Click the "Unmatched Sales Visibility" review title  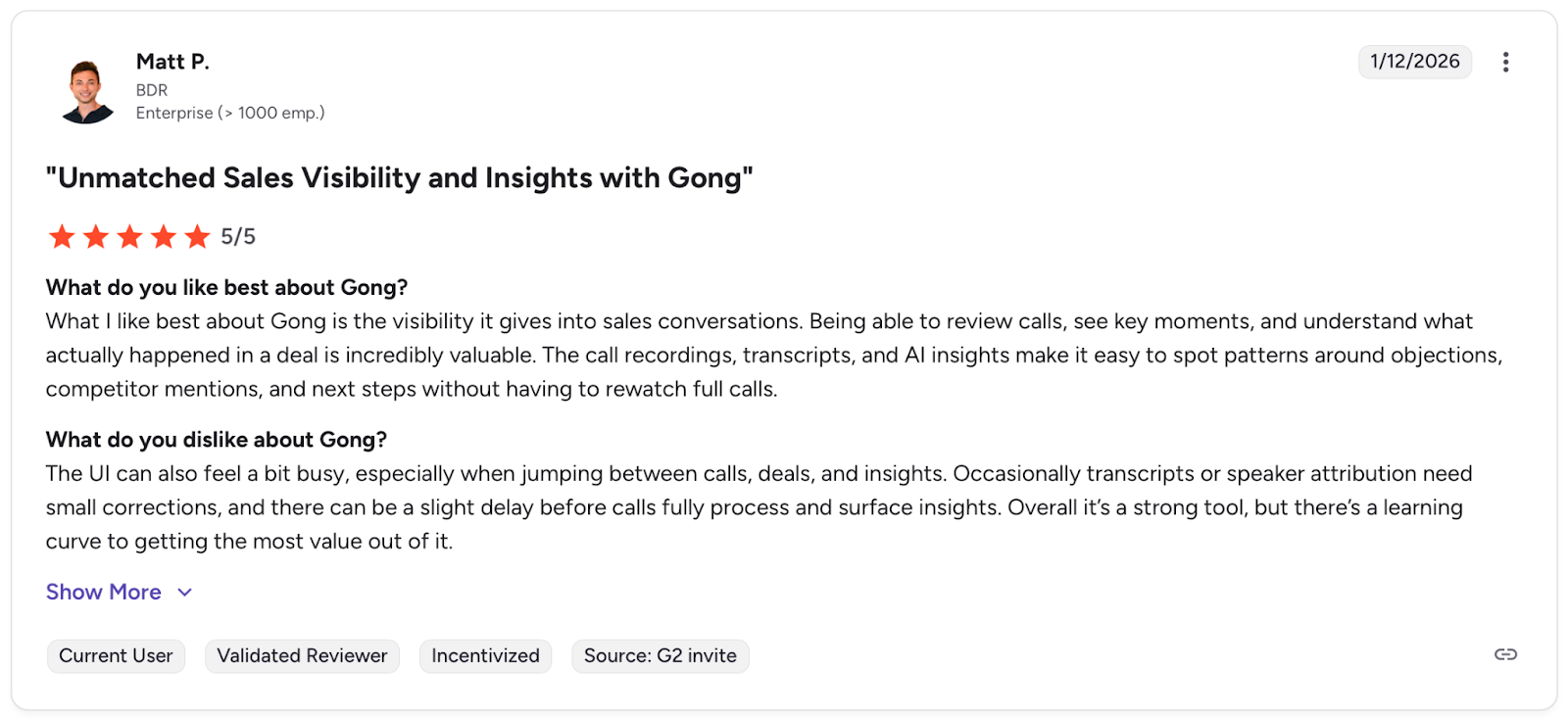(x=399, y=178)
